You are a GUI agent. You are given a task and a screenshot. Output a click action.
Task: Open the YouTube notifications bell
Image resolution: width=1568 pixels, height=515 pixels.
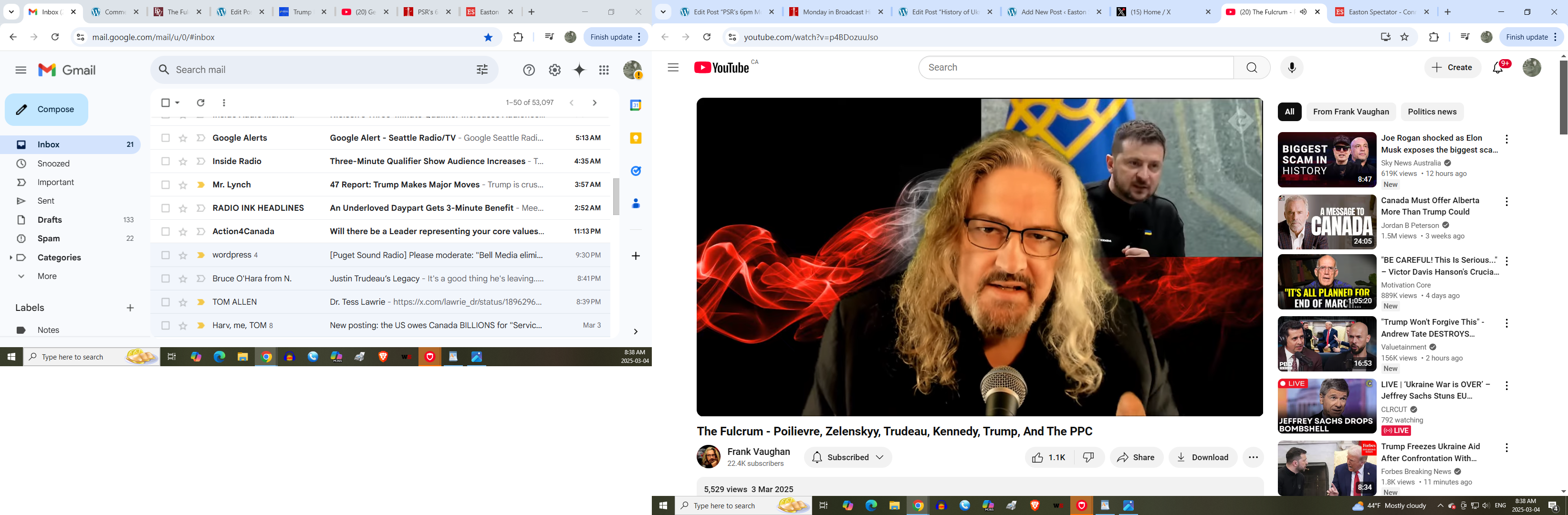pyautogui.click(x=1498, y=68)
